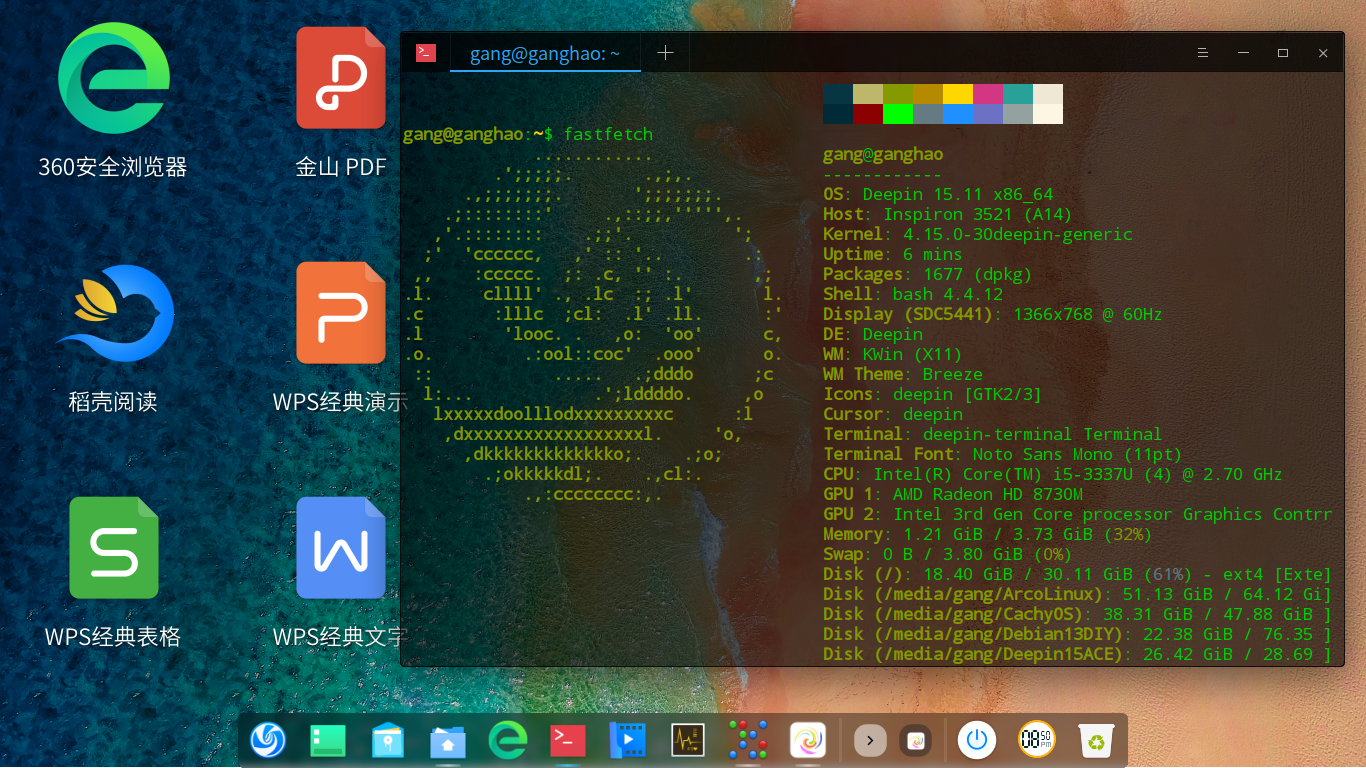Open WPS经典表格 from the desktop
The width and height of the screenshot is (1366, 768).
[113, 547]
